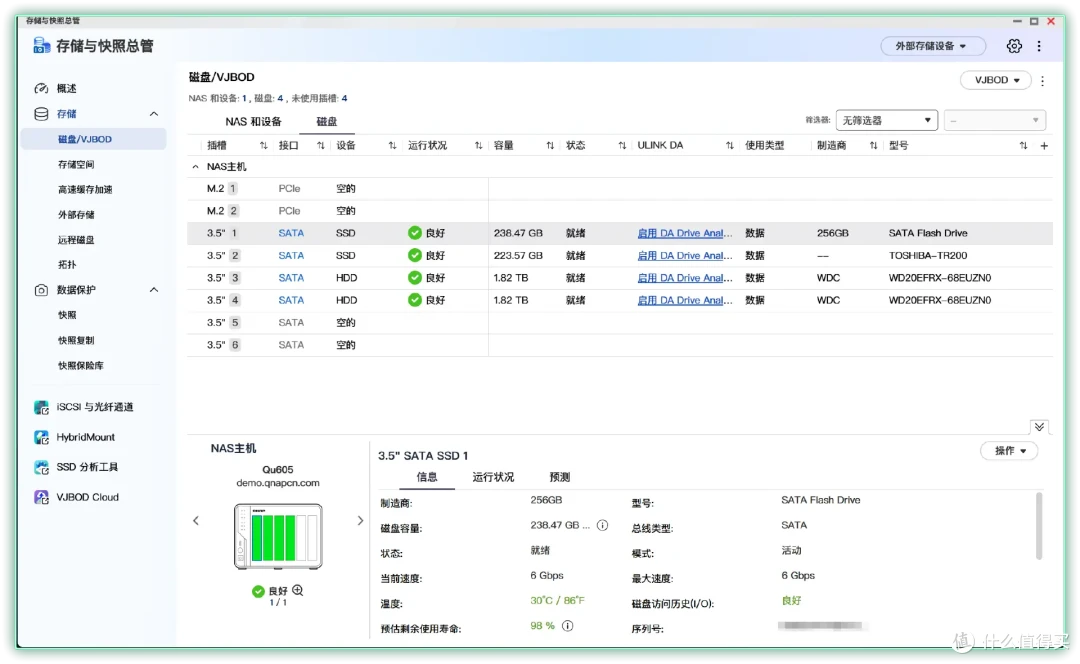Image resolution: width=1080 pixels, height=664 pixels.
Task: Select the TOSHIBA-TR200 model cell
Action: [x=928, y=256]
